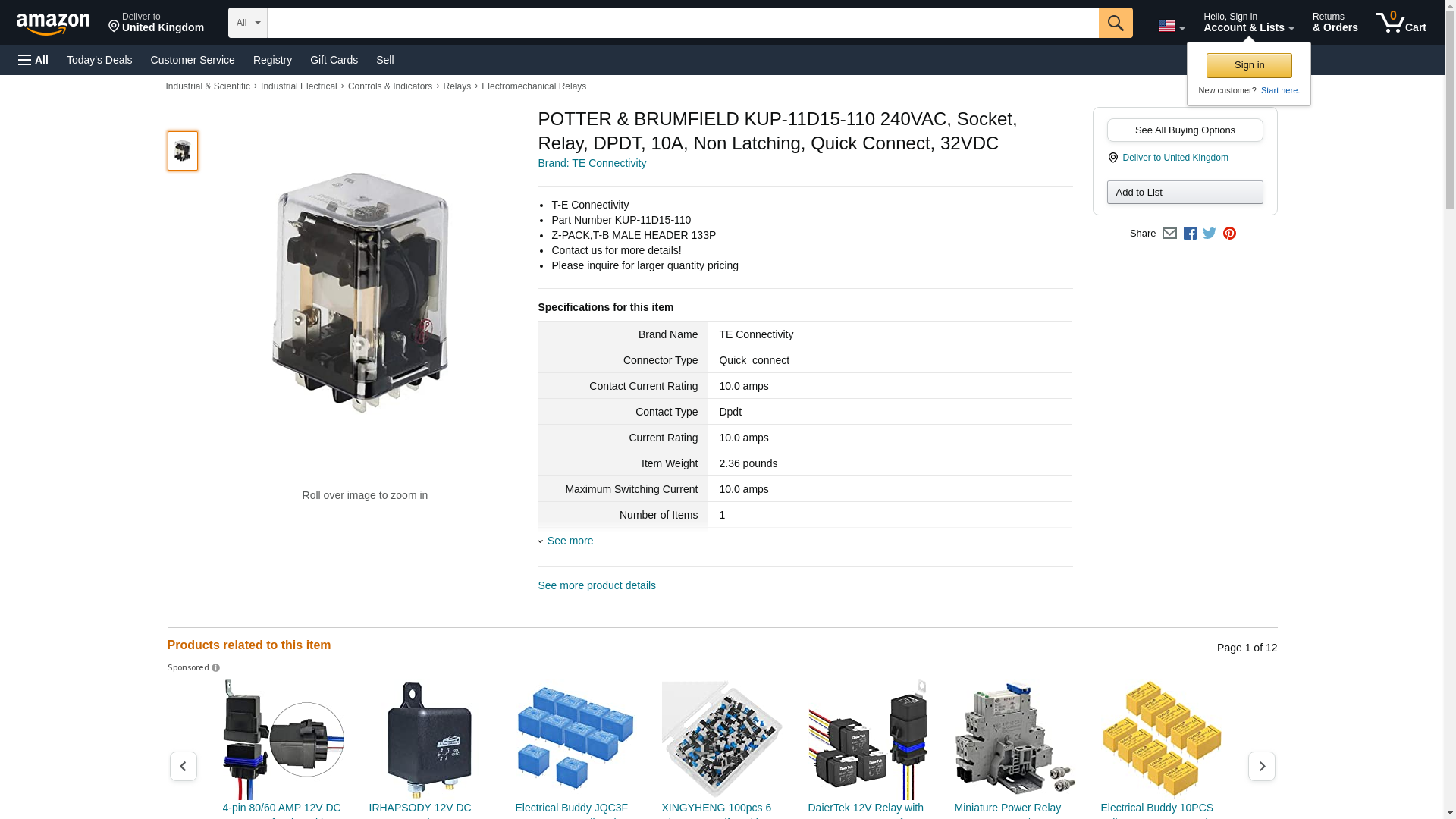Share product on Facebook icon
Screen dimensions: 1456x819
pyautogui.click(x=1190, y=234)
